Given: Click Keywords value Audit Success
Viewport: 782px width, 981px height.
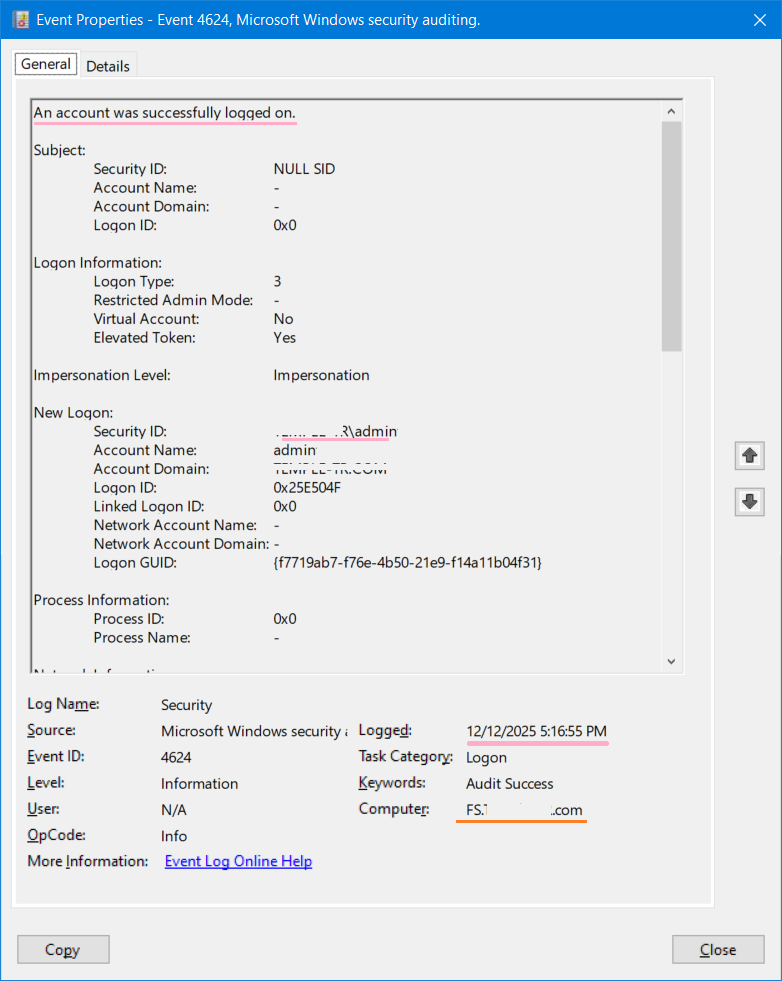Looking at the screenshot, I should [509, 783].
